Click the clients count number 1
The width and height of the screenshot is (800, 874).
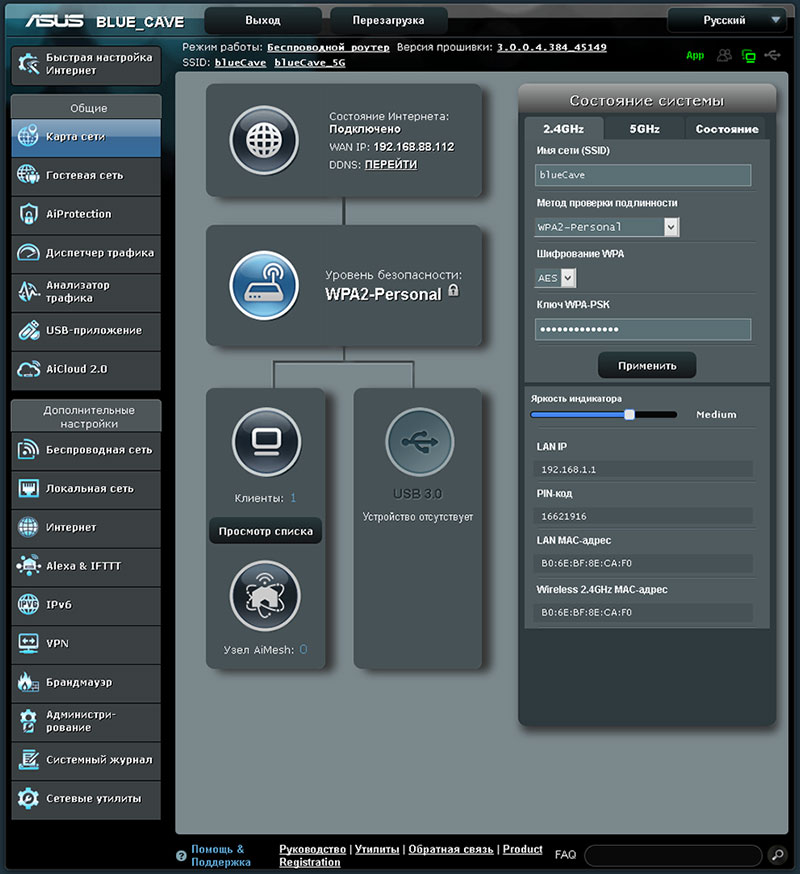click(x=293, y=498)
